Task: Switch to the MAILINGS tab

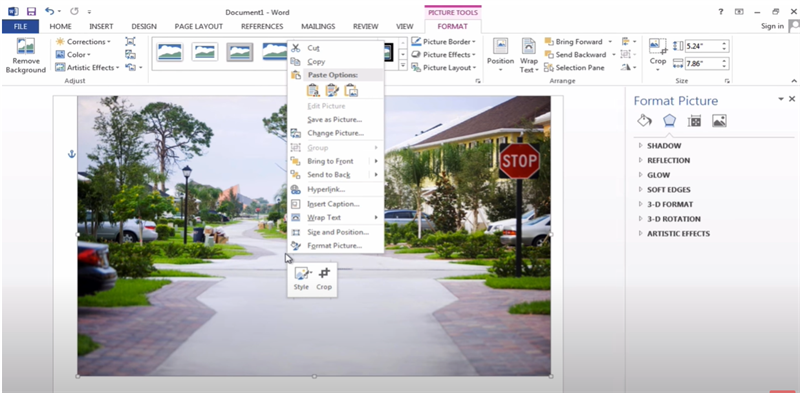Action: pos(318,27)
